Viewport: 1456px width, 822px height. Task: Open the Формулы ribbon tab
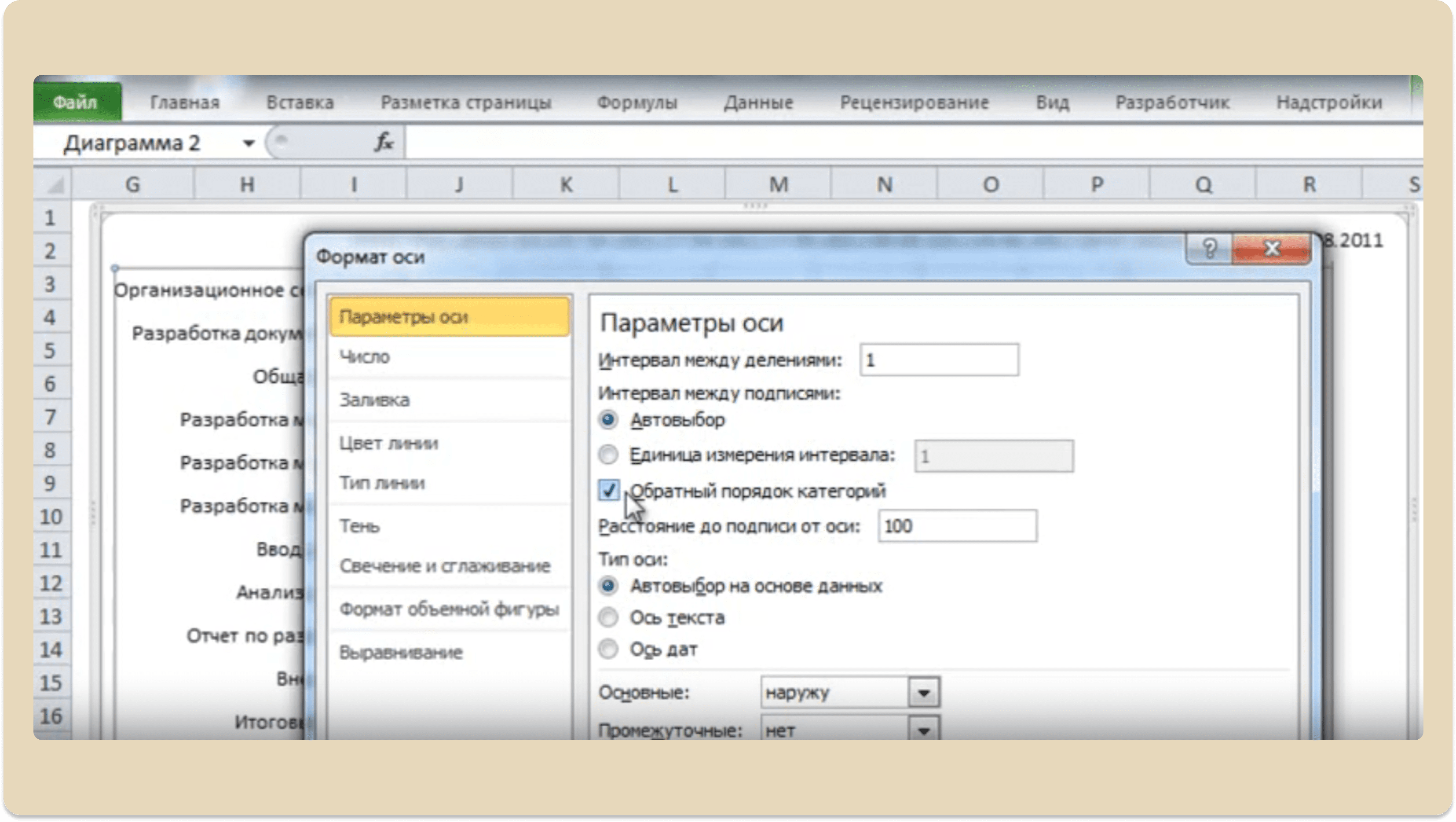(637, 103)
